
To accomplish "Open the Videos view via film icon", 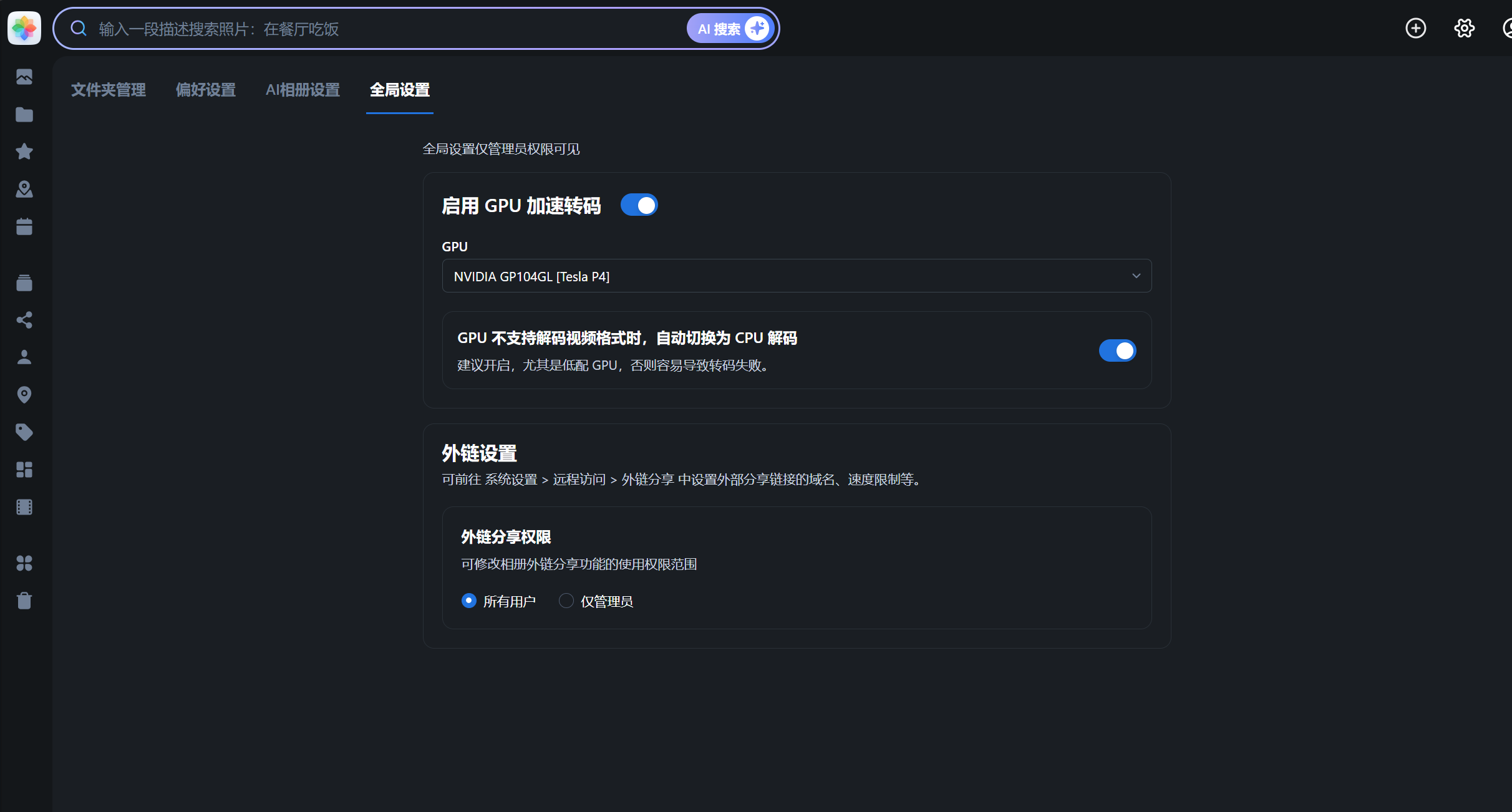I will click(24, 506).
